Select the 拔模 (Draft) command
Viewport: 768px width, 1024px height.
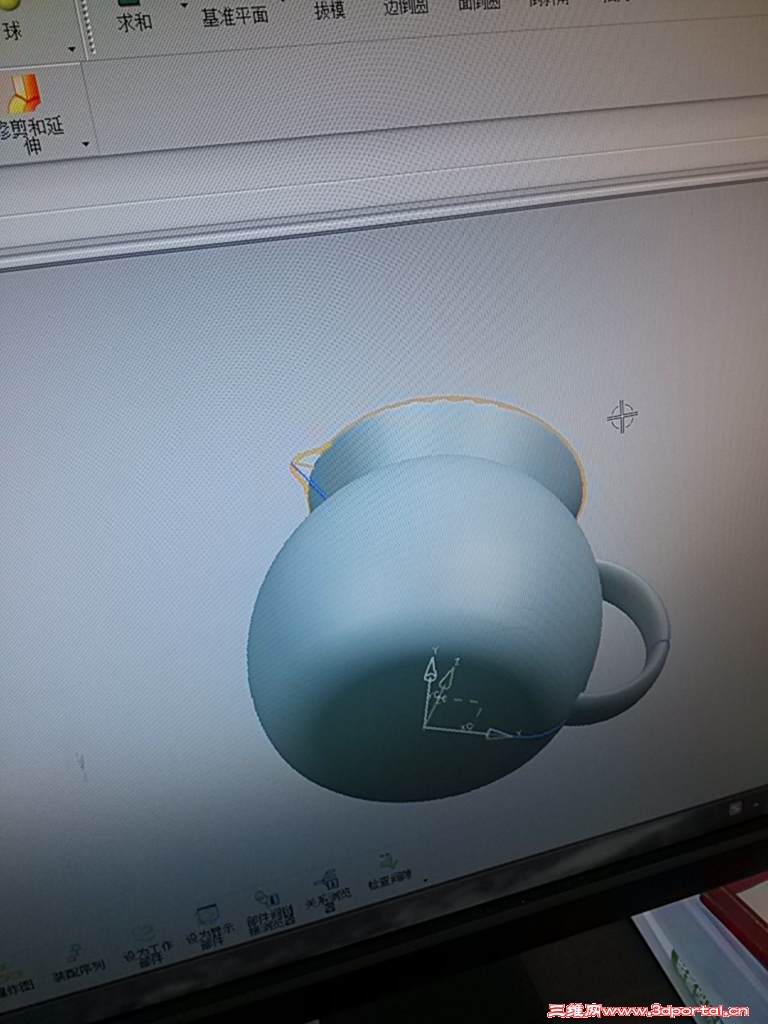point(330,8)
